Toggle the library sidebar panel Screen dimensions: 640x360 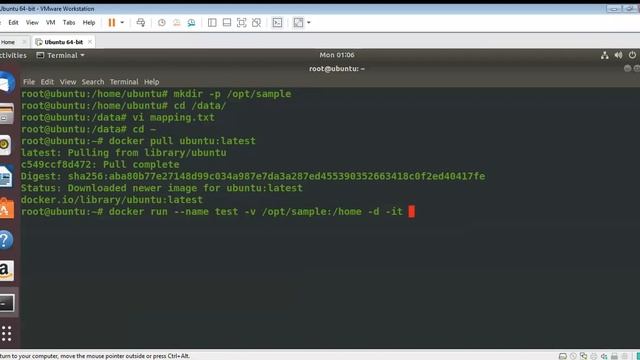pyautogui.click(x=212, y=23)
